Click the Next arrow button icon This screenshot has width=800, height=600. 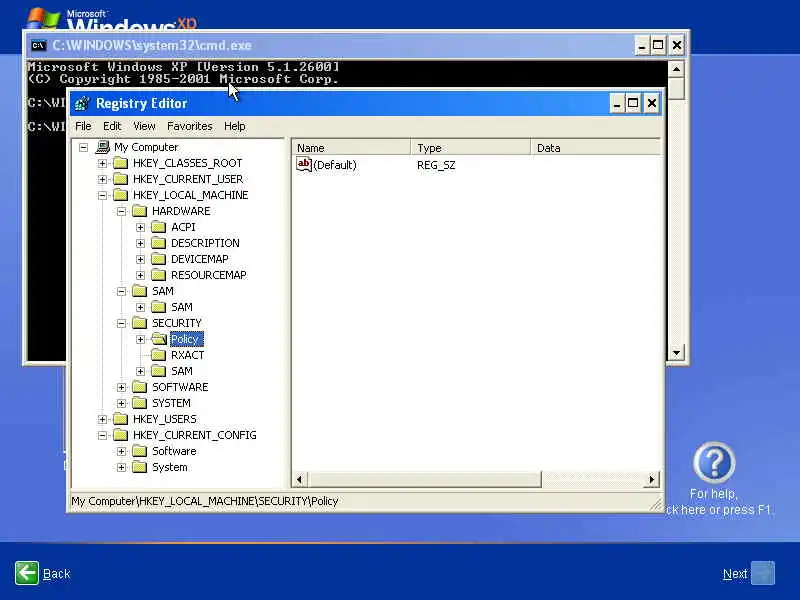tap(763, 573)
